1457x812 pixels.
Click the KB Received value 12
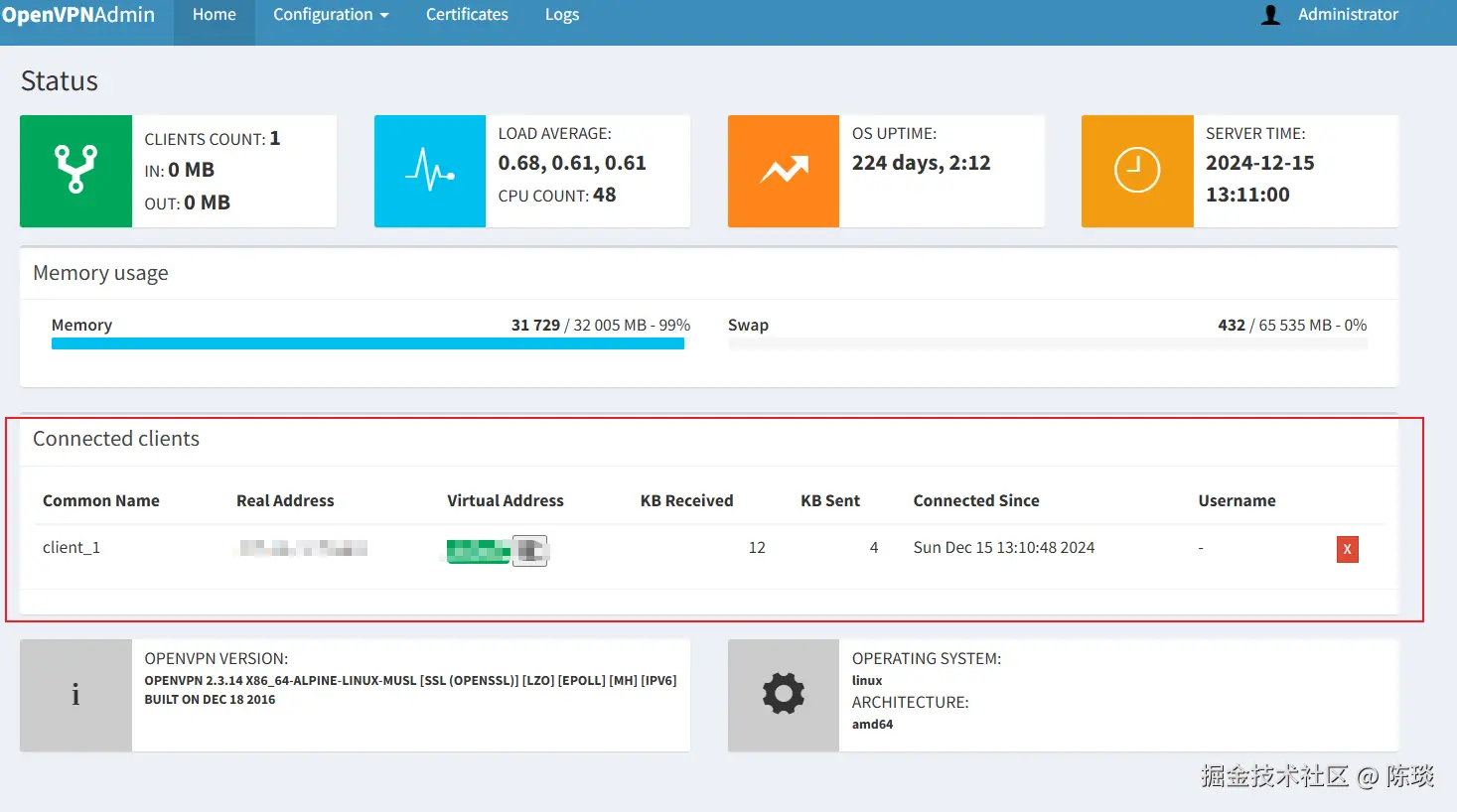coord(757,548)
